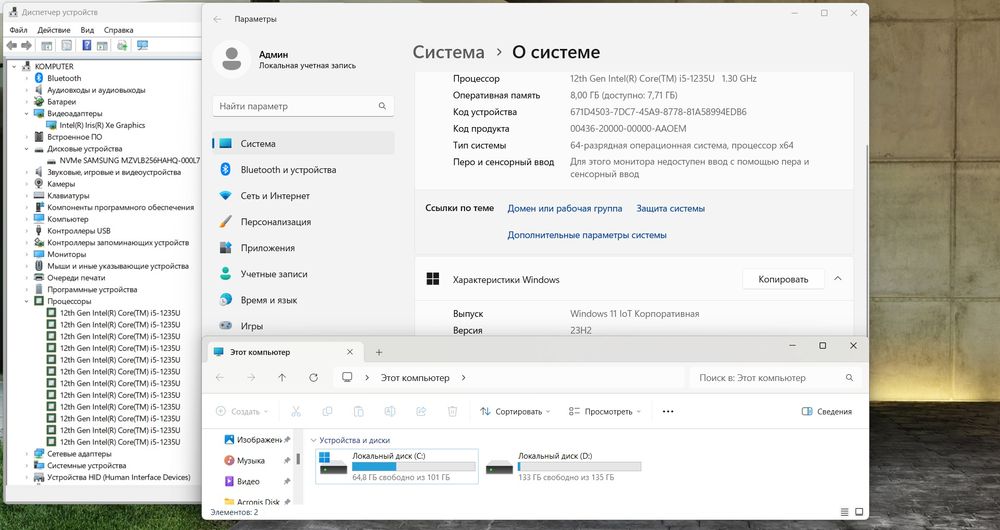Open the blue Help icon in Device Manager
Screen dimensions: 1000x530
pos(87,45)
